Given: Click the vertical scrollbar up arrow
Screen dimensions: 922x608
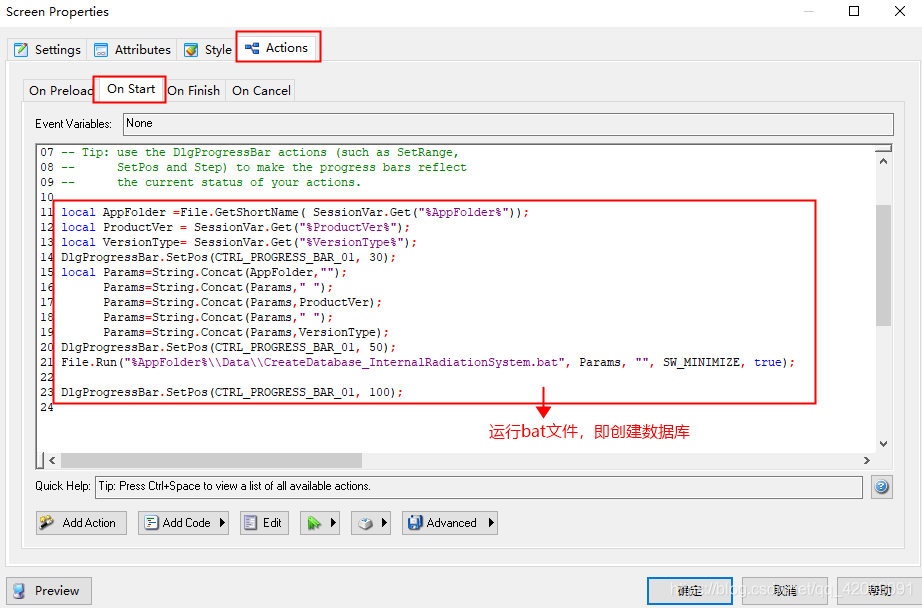Looking at the screenshot, I should tap(883, 161).
